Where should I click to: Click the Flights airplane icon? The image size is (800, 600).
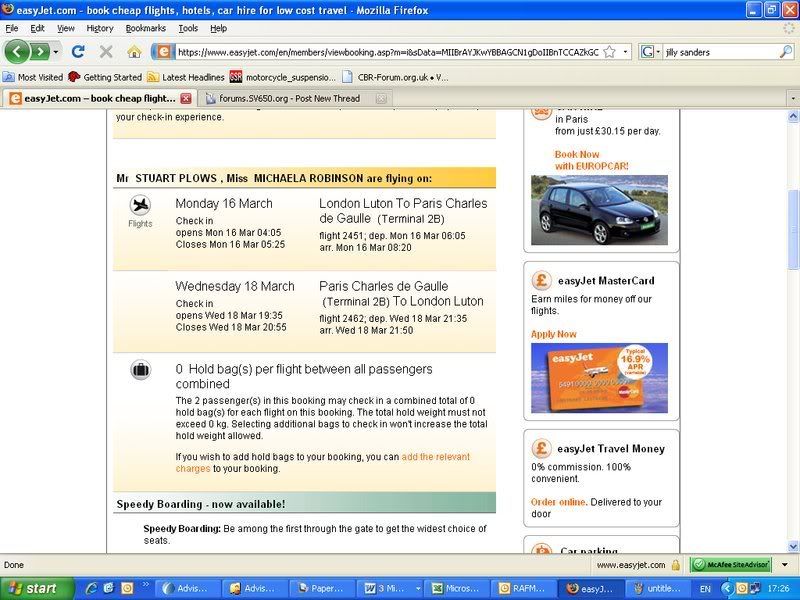pos(140,205)
